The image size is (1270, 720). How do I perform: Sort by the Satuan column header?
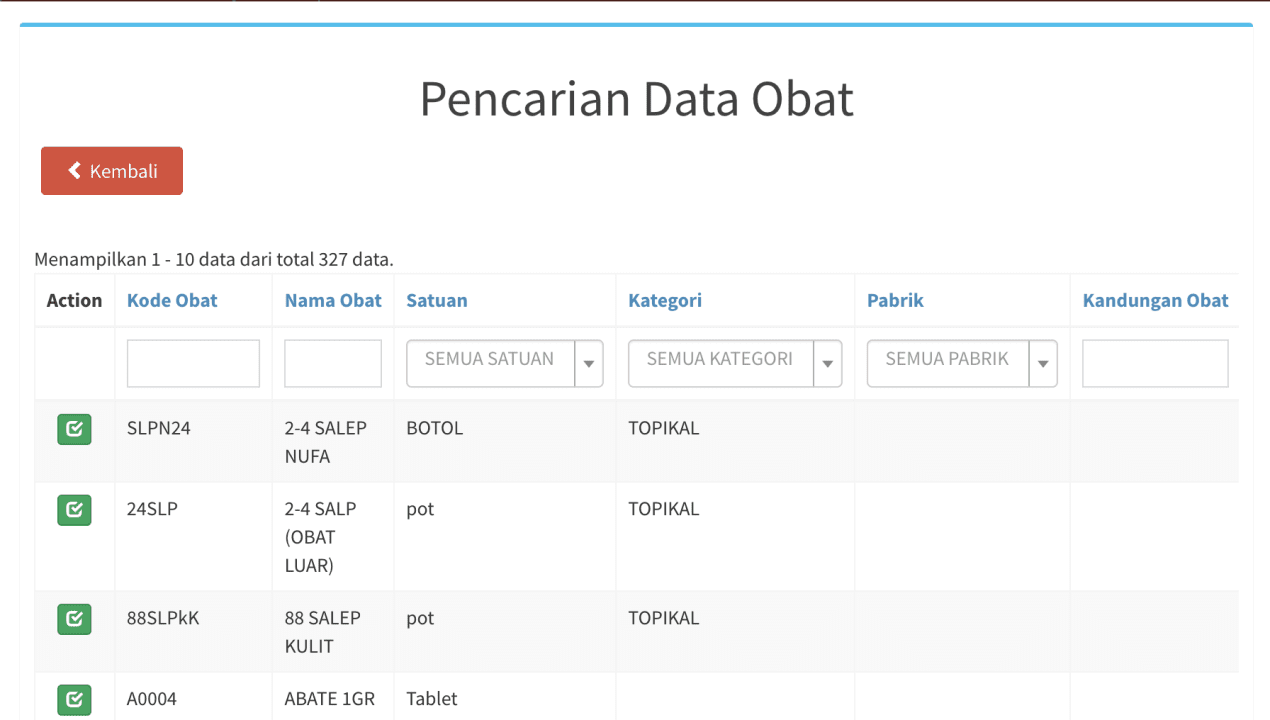pyautogui.click(x=437, y=301)
